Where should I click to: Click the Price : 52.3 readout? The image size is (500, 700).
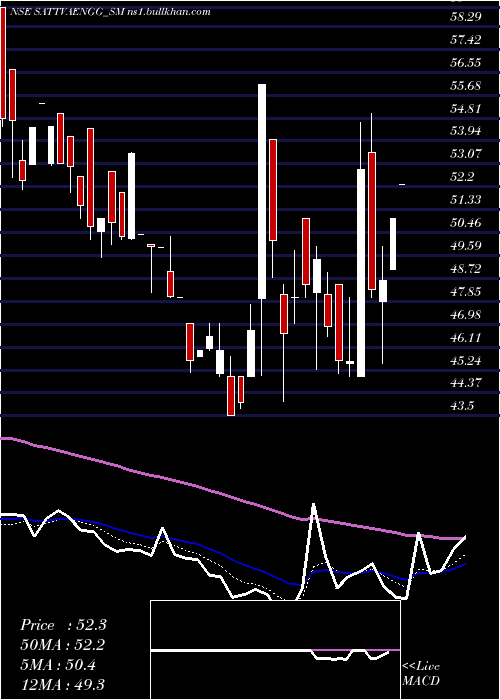point(63,625)
